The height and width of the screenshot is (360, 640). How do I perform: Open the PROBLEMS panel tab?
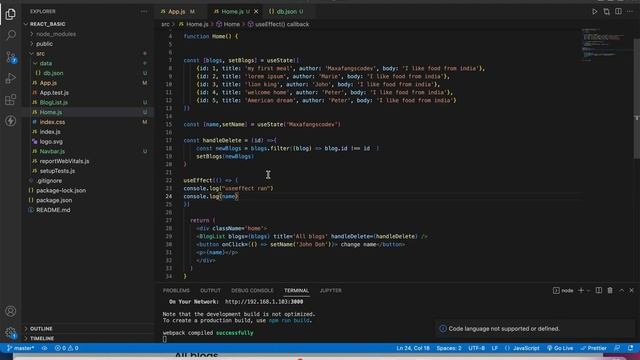[x=176, y=290]
